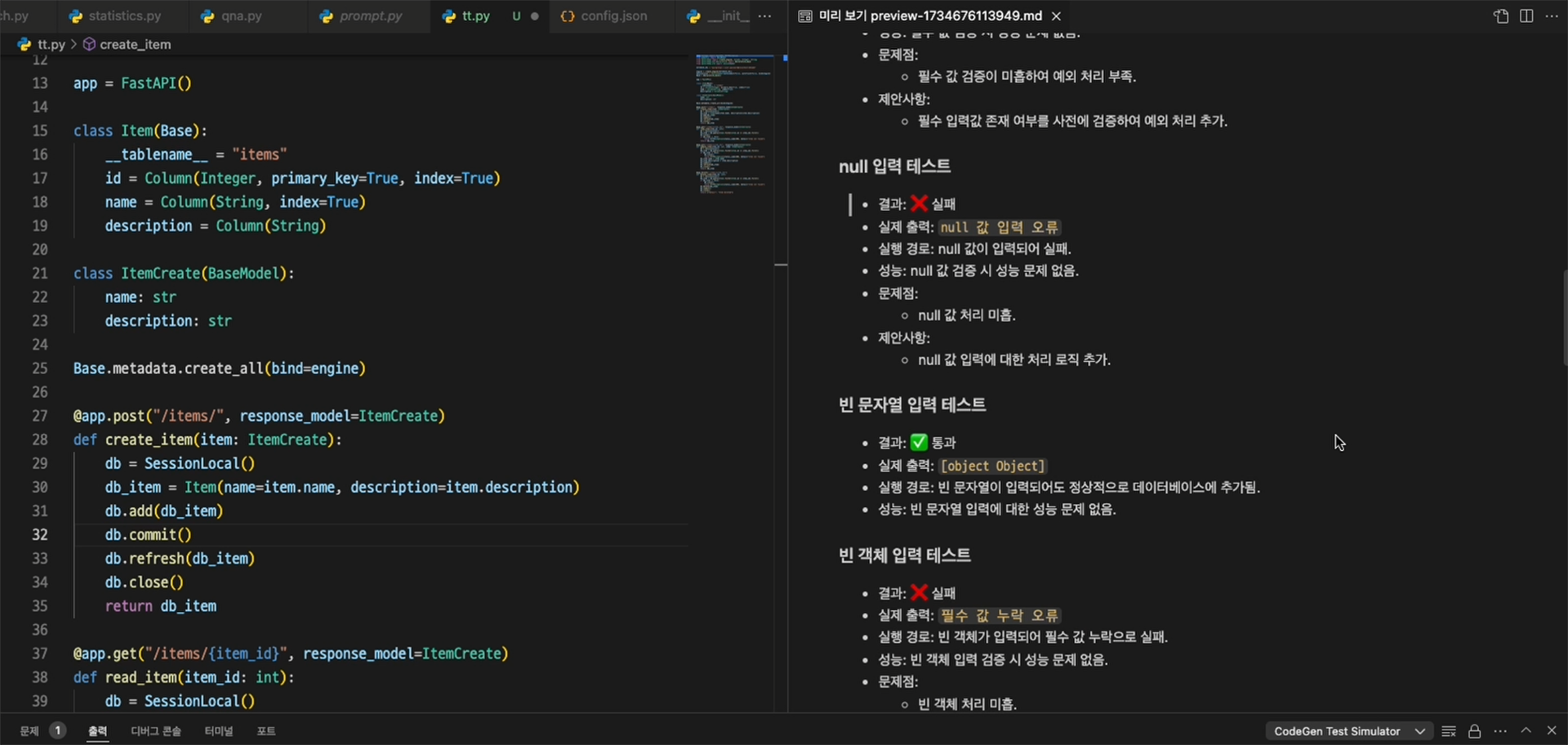
Task: Select the 출력 output panel tab
Action: 97,730
